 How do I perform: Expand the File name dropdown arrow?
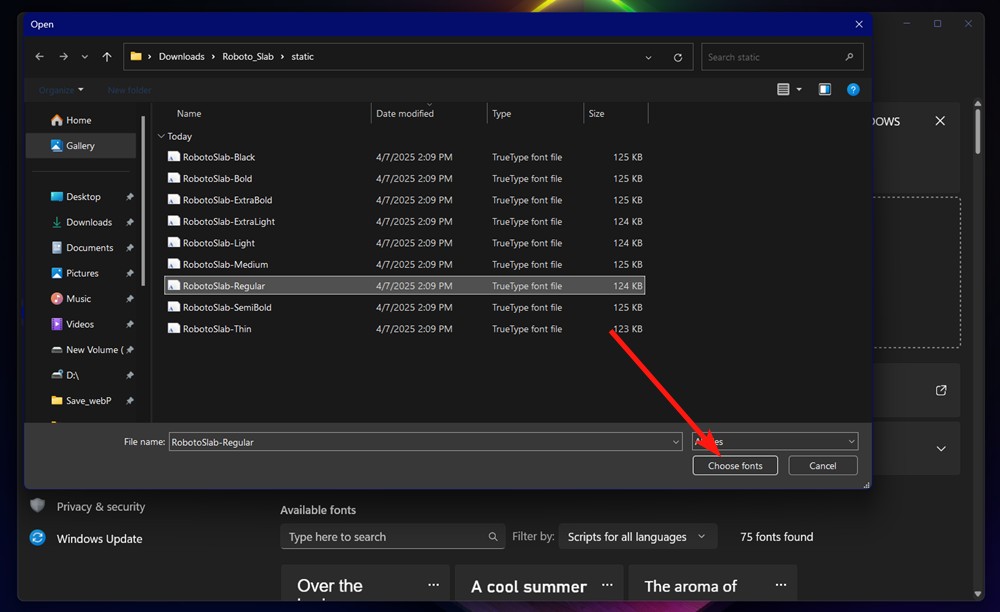coord(676,442)
